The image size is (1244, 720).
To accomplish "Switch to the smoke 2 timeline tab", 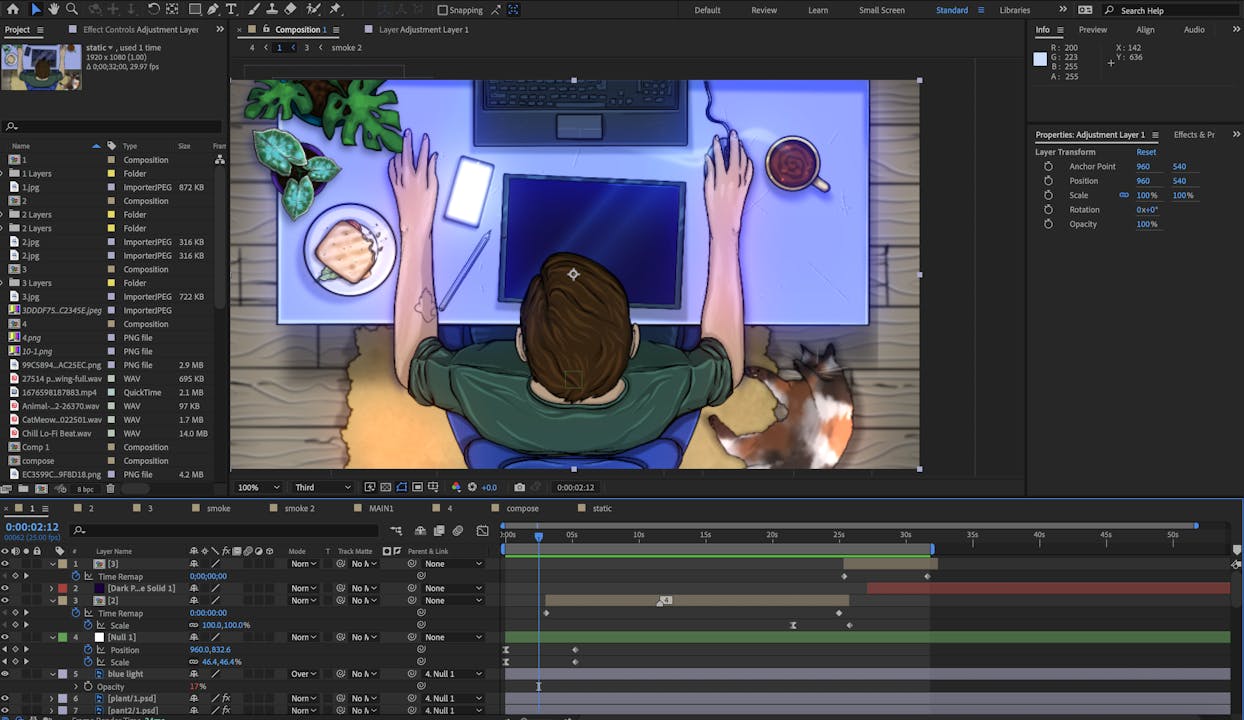I will click(298, 508).
